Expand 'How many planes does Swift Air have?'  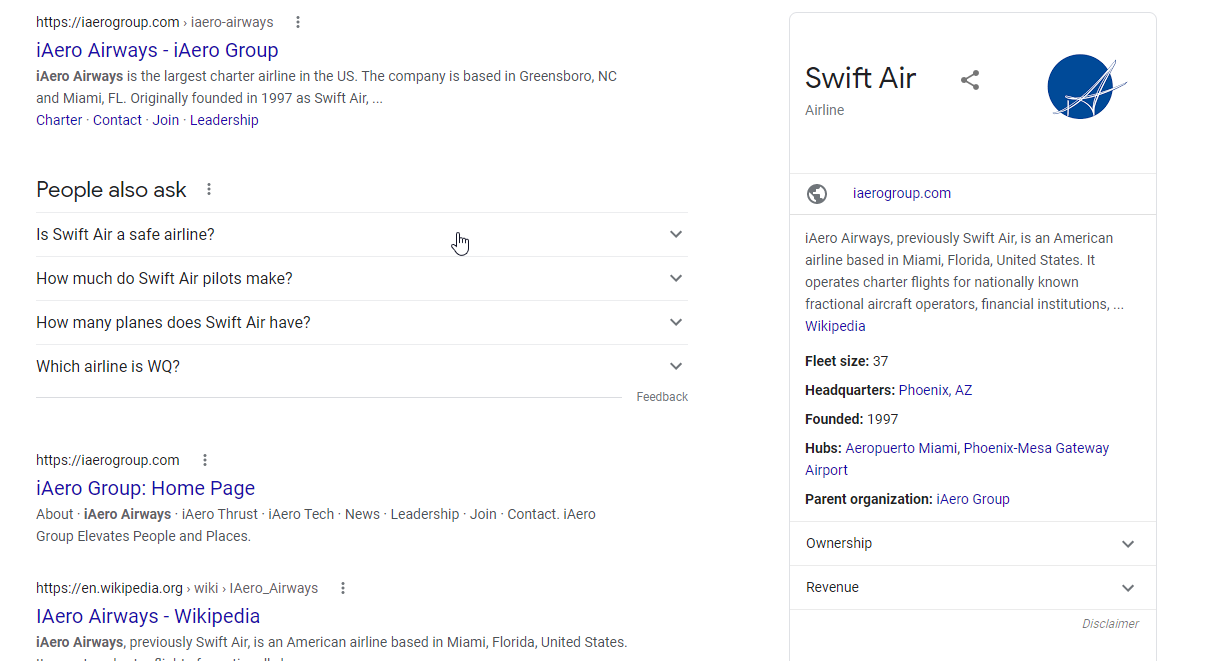tap(361, 322)
